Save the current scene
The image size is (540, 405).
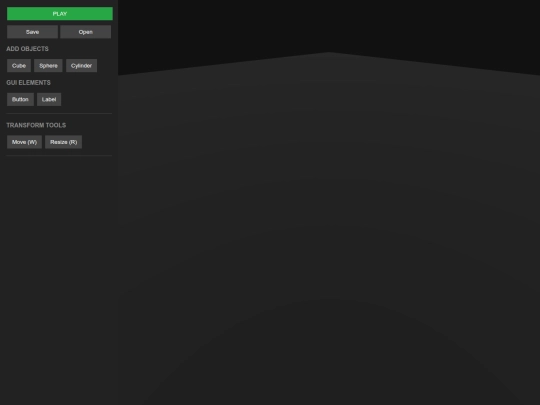point(32,32)
